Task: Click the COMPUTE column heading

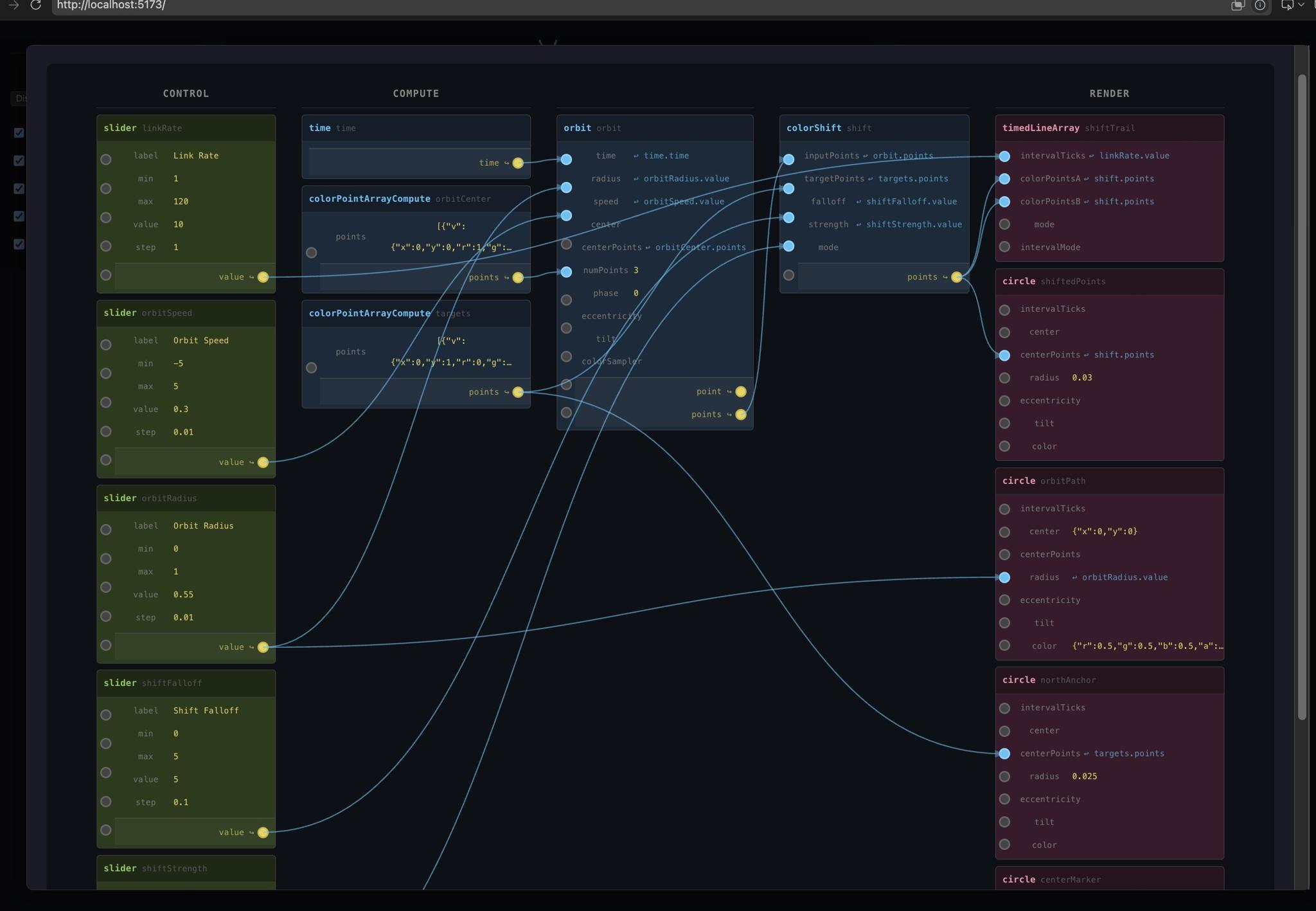Action: [x=416, y=94]
